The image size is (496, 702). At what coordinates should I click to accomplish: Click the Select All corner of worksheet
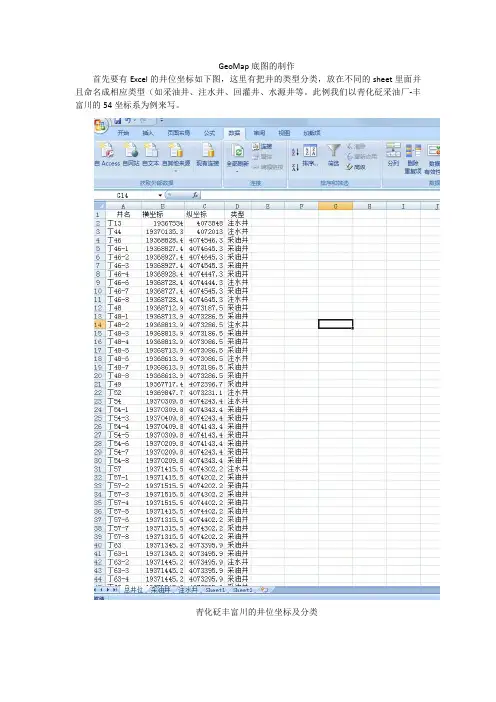click(99, 206)
